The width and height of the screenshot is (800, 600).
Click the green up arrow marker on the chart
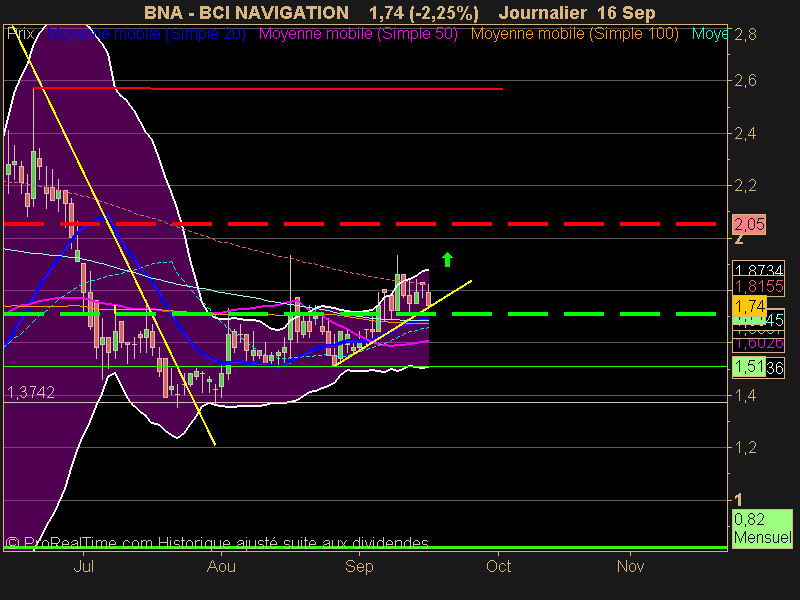[x=447, y=260]
